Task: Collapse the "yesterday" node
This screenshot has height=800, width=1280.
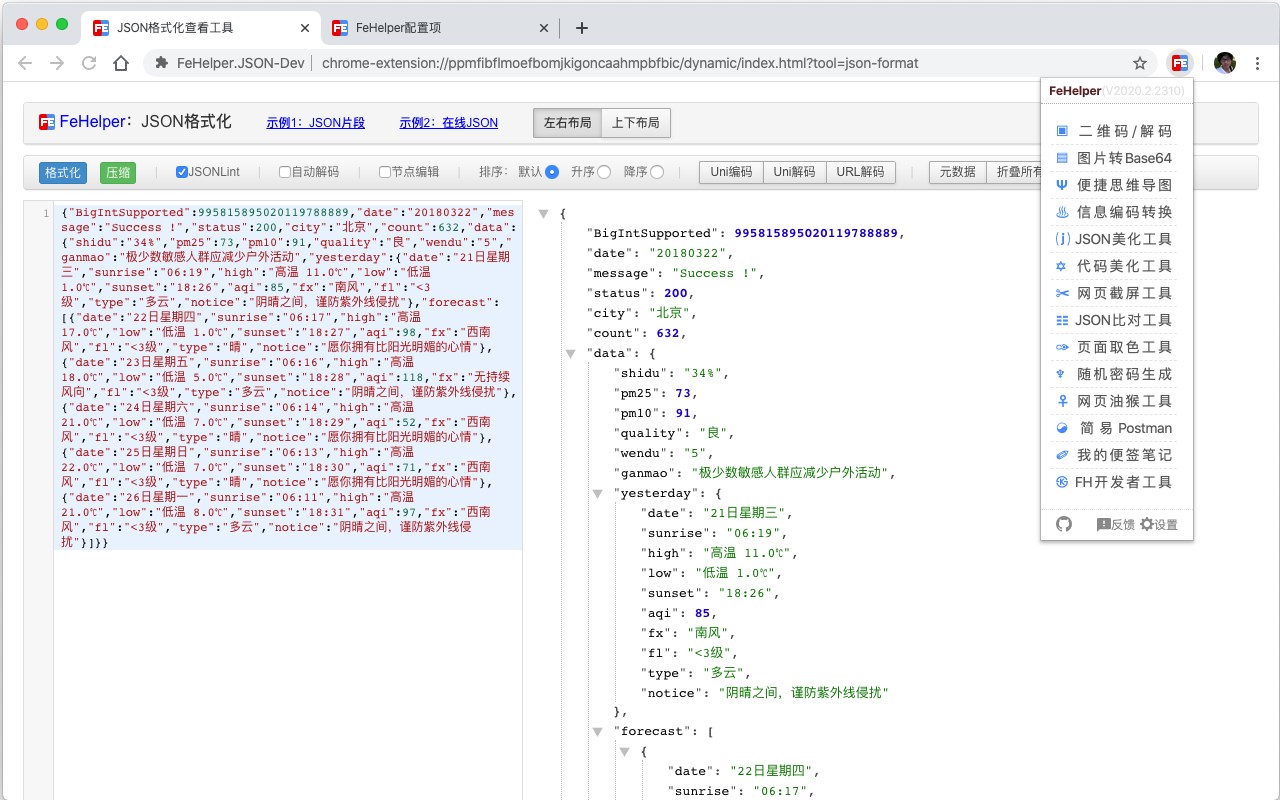Action: point(597,493)
